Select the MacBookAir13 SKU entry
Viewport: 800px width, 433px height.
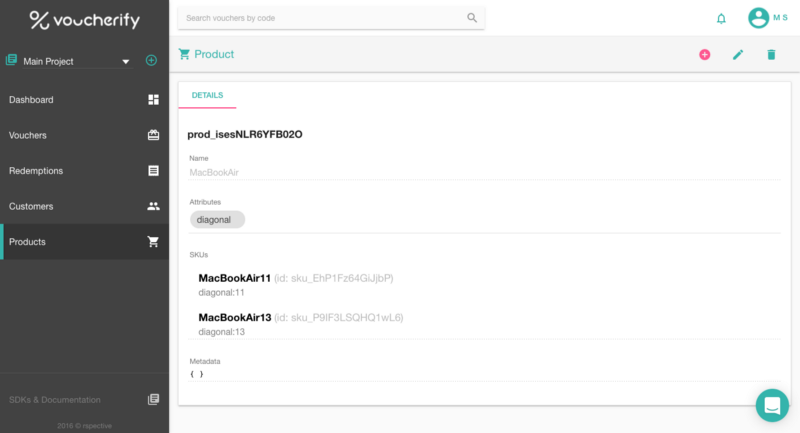(235, 317)
